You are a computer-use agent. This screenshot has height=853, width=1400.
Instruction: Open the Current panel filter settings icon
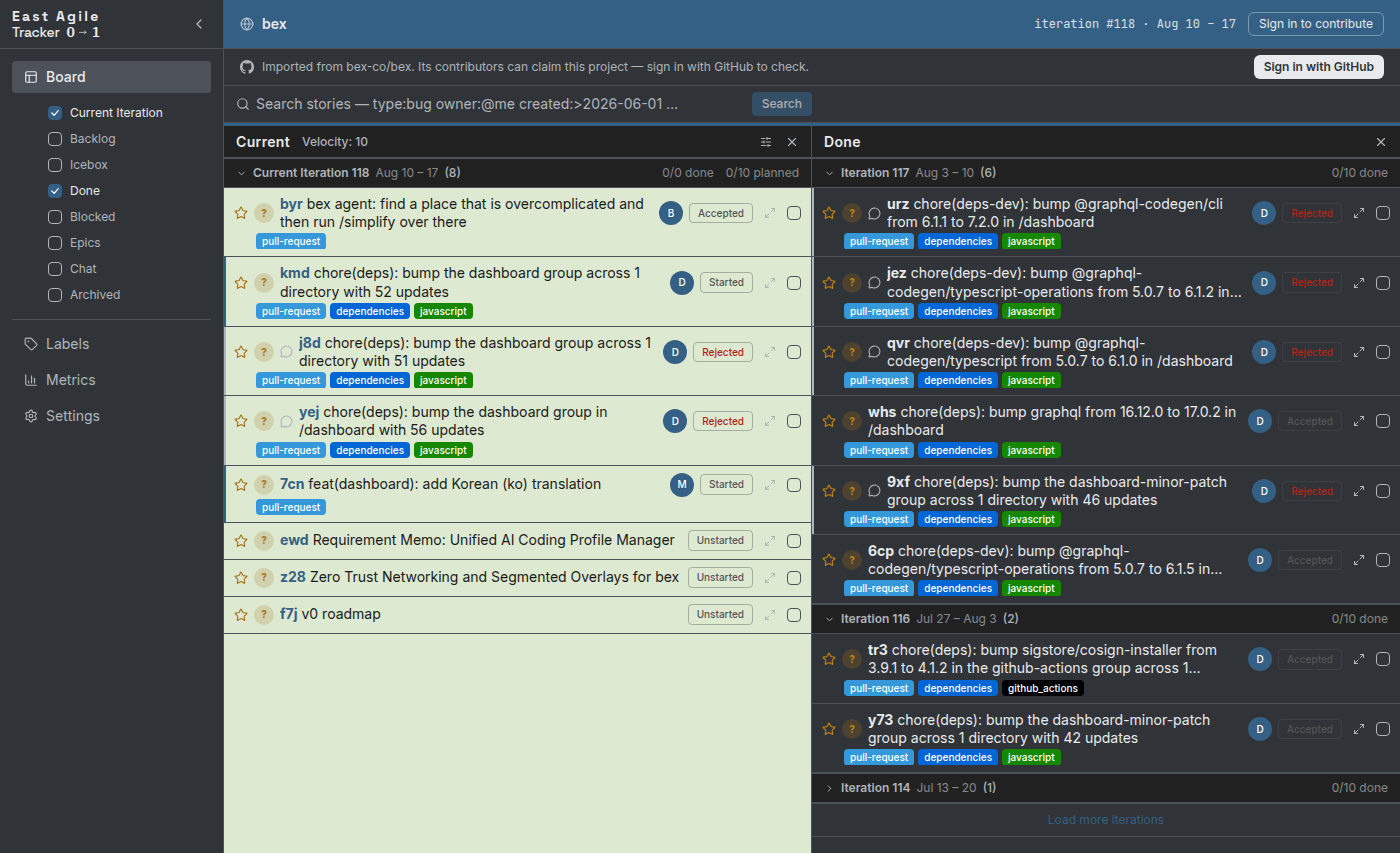[766, 142]
